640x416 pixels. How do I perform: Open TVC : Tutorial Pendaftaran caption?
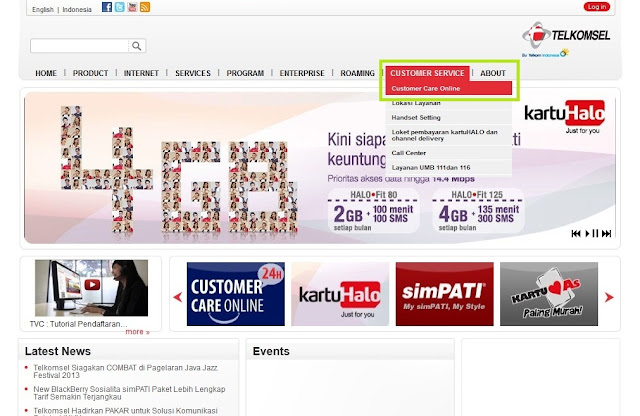[78, 324]
